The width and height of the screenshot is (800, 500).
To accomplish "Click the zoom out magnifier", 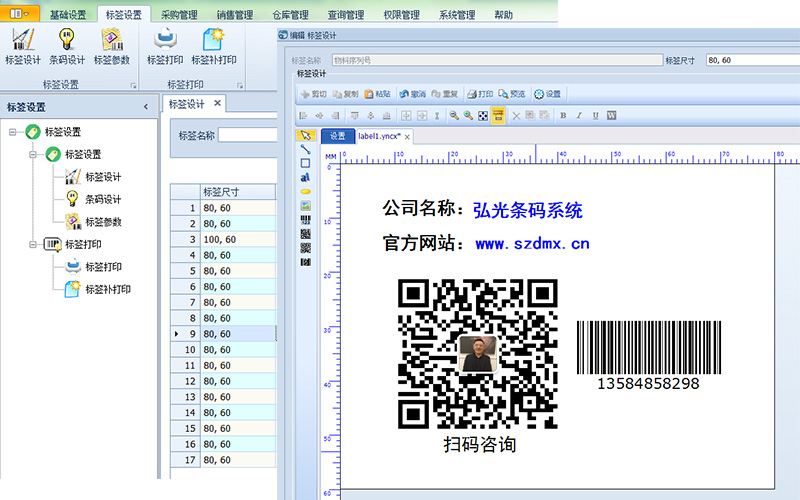I will 454,116.
